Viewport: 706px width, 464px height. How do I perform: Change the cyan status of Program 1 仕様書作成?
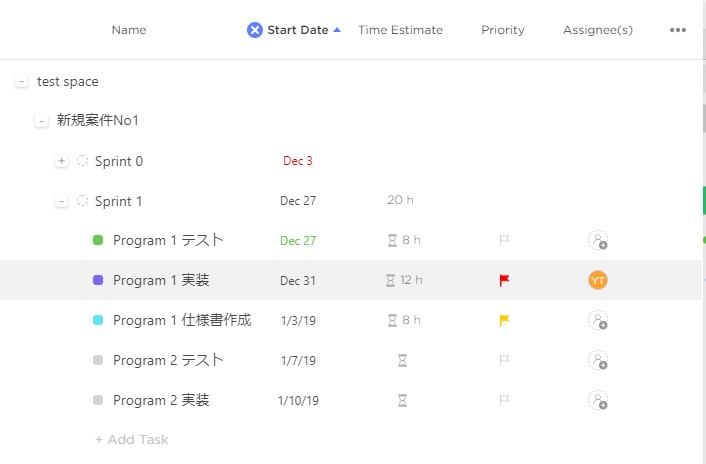[x=98, y=320]
